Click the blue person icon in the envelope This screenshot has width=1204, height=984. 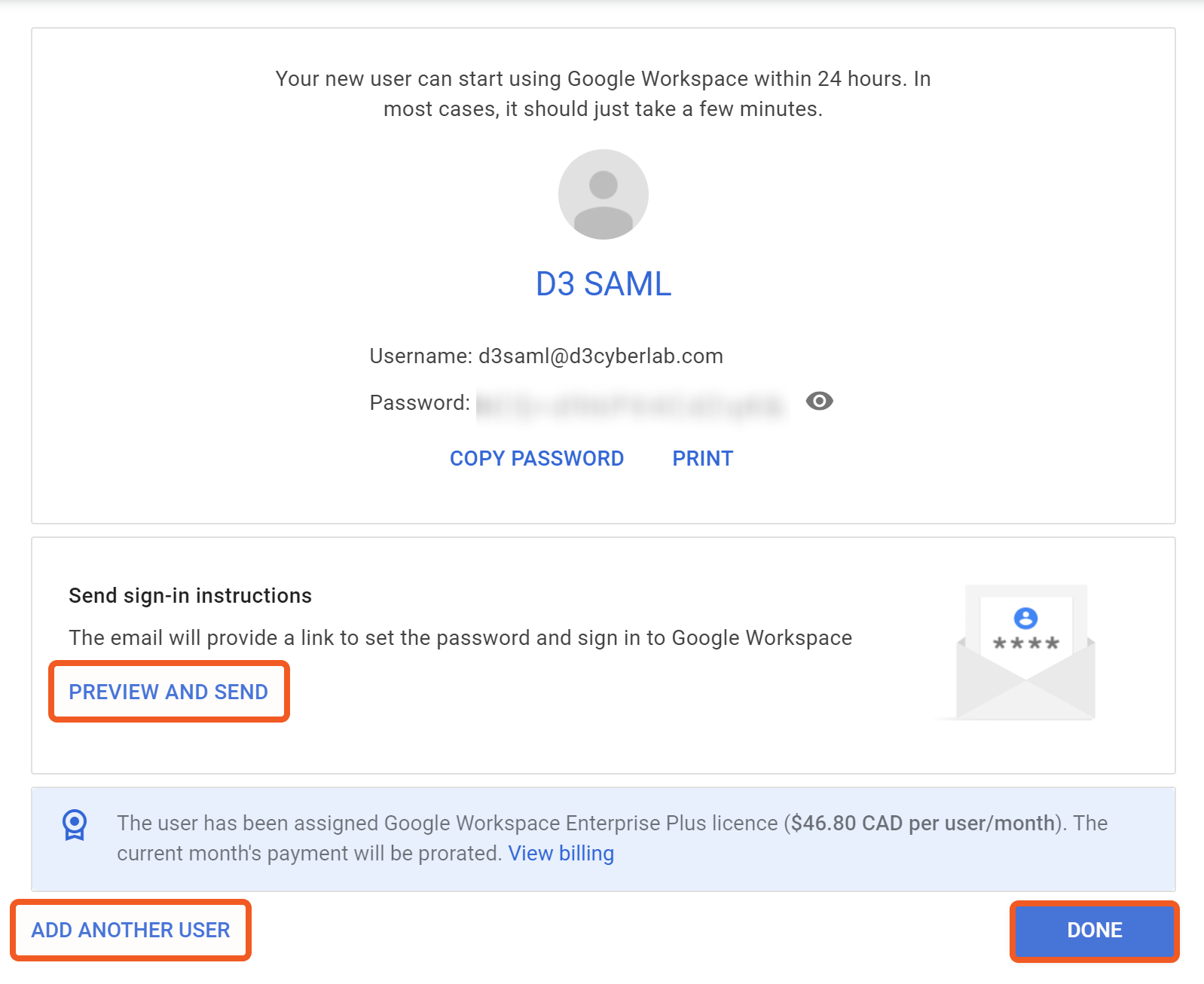pos(1025,618)
